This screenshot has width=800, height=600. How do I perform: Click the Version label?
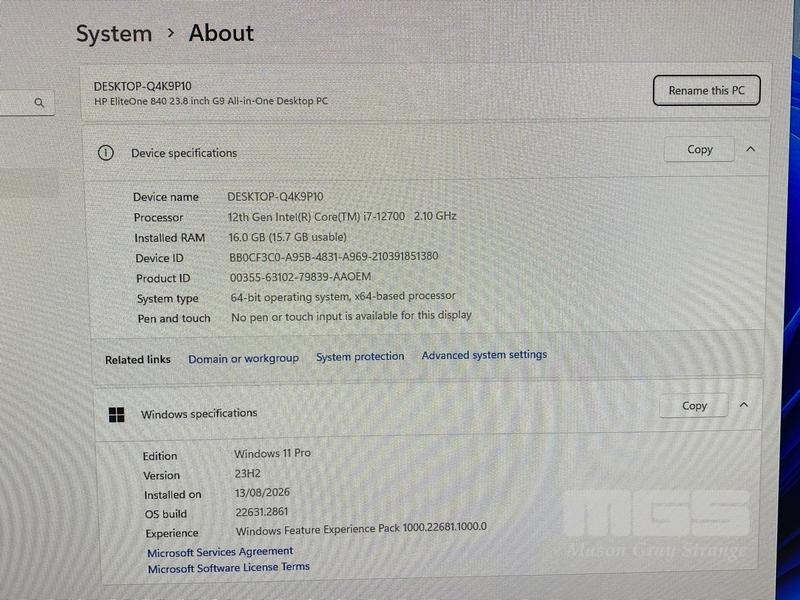click(161, 476)
